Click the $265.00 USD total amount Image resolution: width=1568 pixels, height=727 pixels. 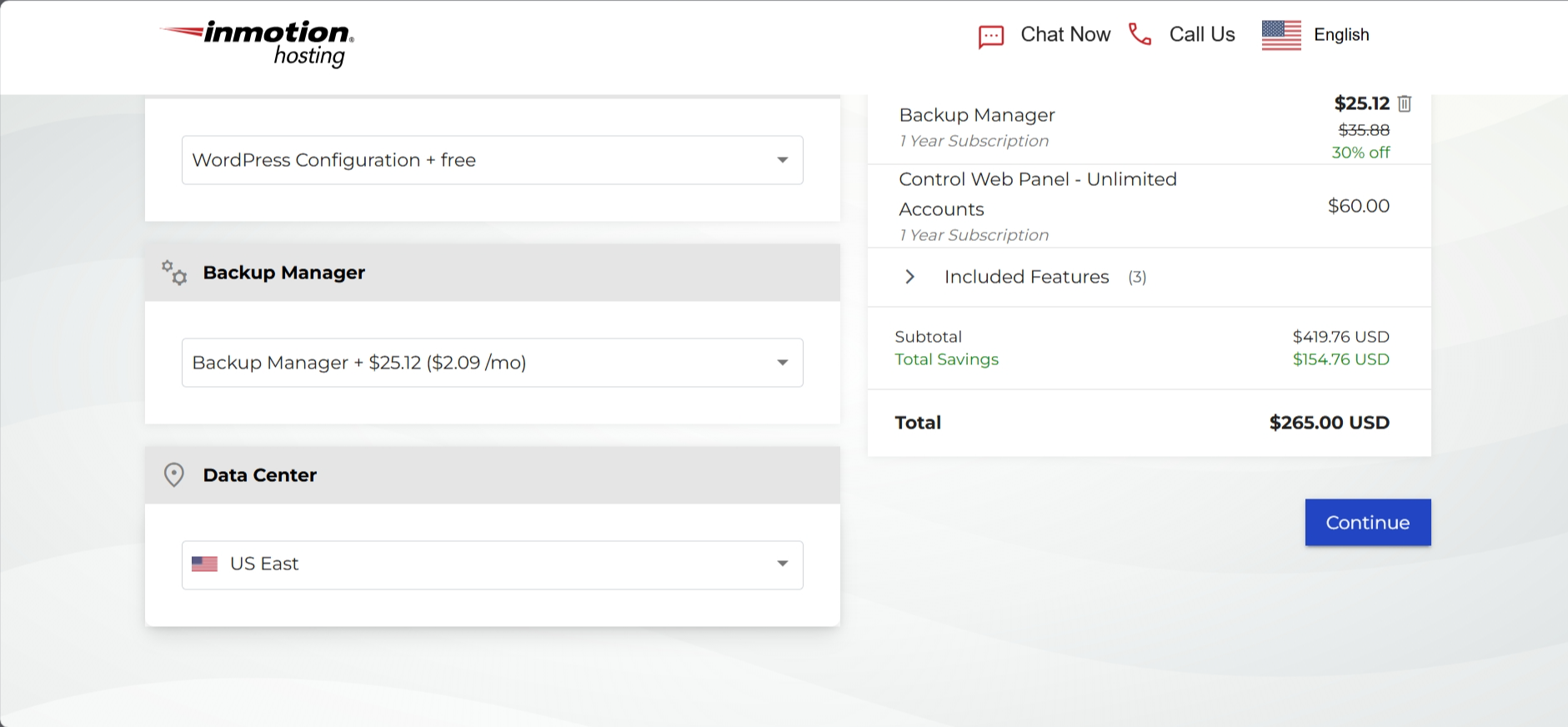tap(1330, 423)
